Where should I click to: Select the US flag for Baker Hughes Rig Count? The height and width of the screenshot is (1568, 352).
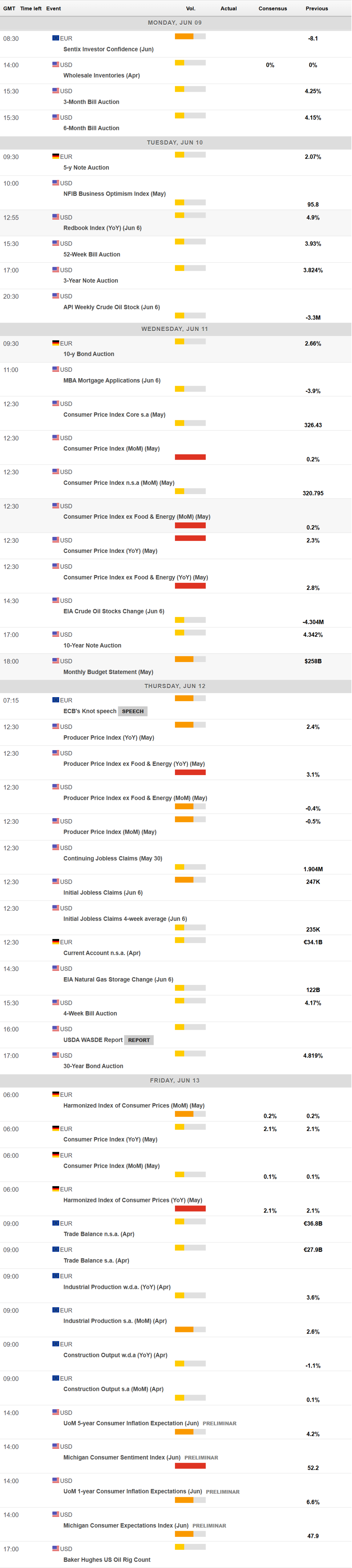pyautogui.click(x=55, y=1548)
